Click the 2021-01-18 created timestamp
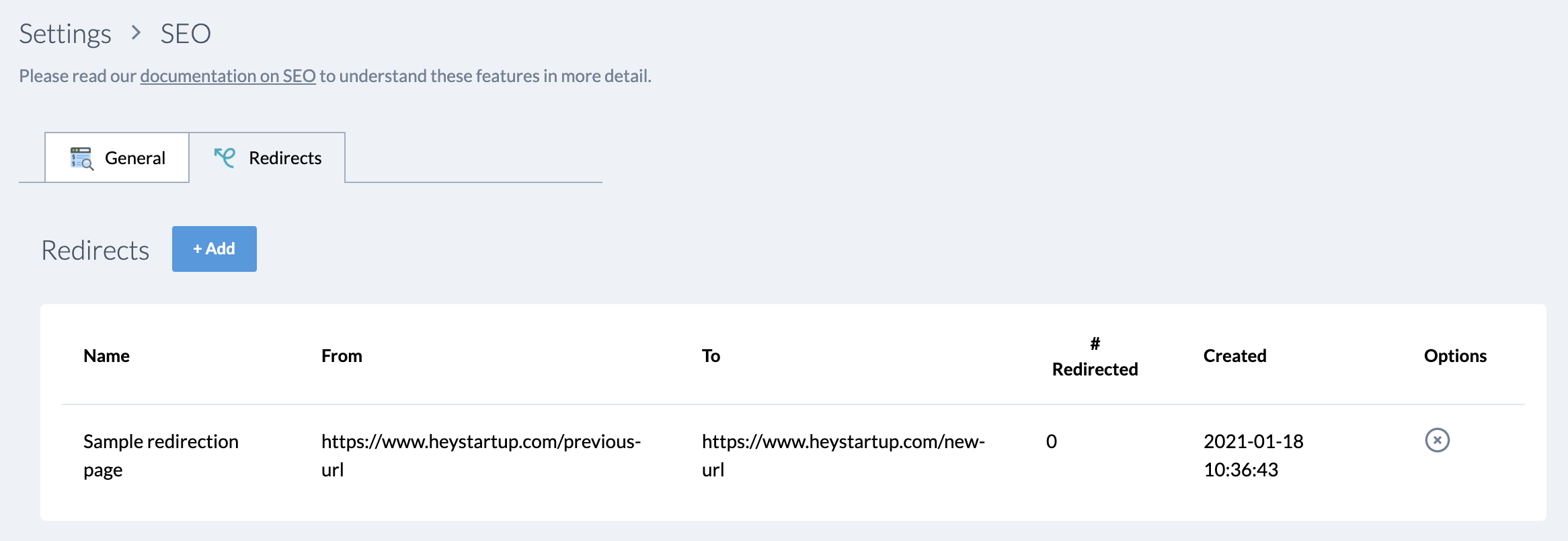This screenshot has width=1568, height=541. pos(1253,456)
